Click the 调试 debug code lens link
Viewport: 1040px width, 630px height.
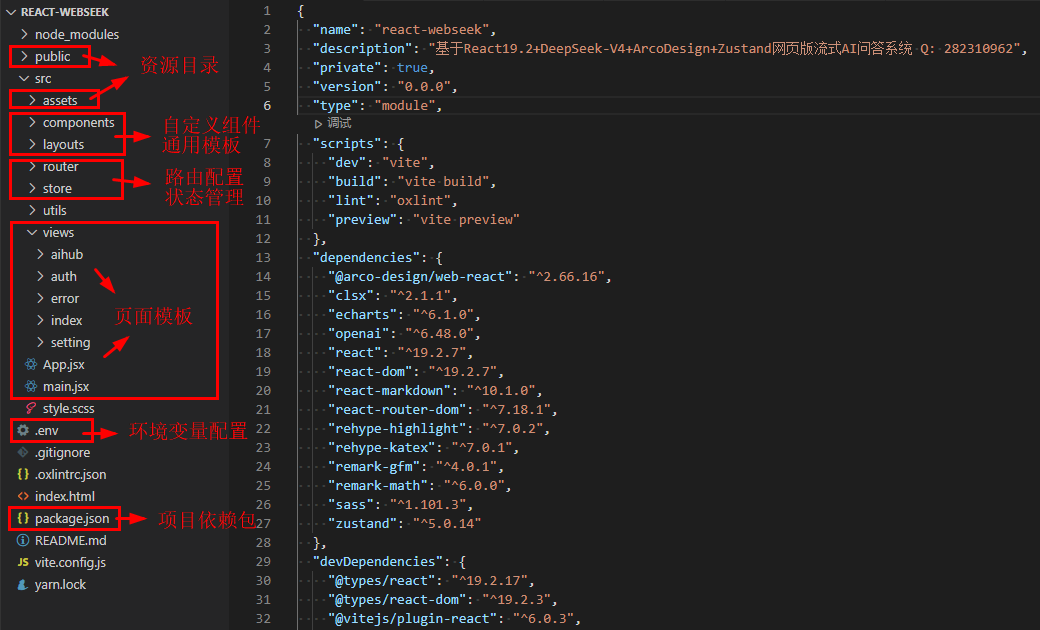339,123
